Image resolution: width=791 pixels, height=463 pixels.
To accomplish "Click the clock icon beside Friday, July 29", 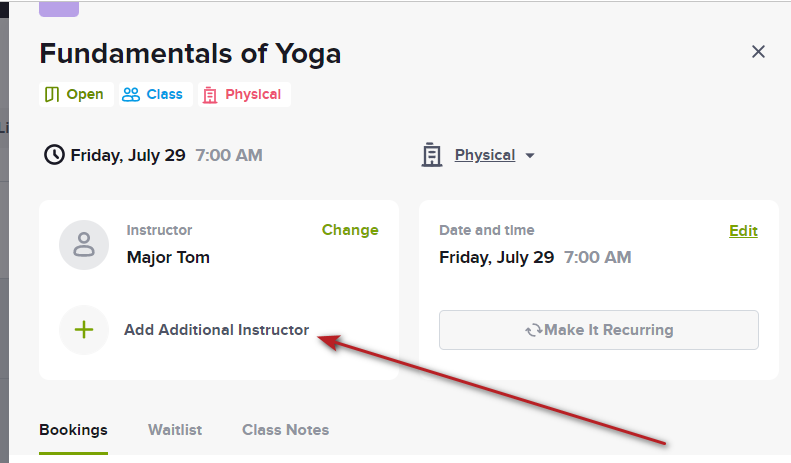I will point(54,155).
